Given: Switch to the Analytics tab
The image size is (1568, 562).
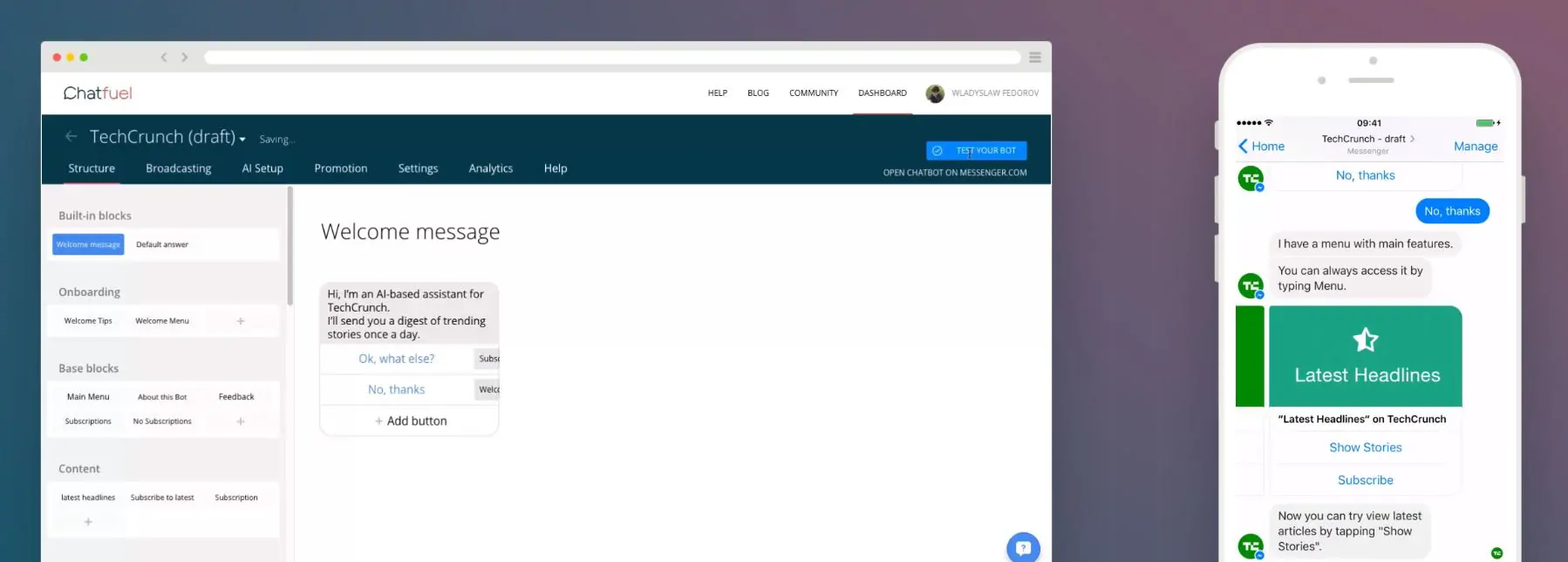Looking at the screenshot, I should coord(491,168).
